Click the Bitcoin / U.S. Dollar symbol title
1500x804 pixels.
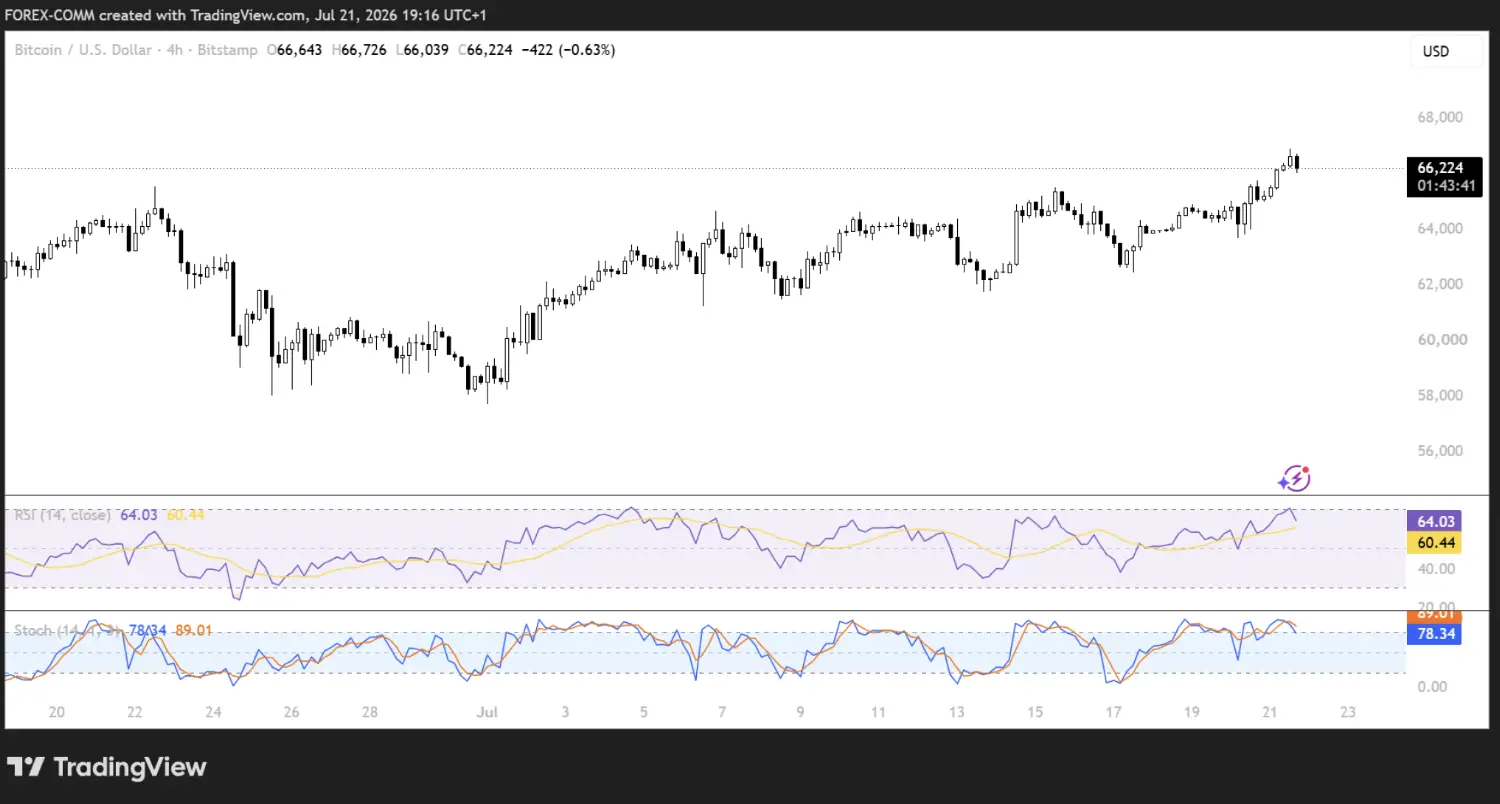coord(136,49)
